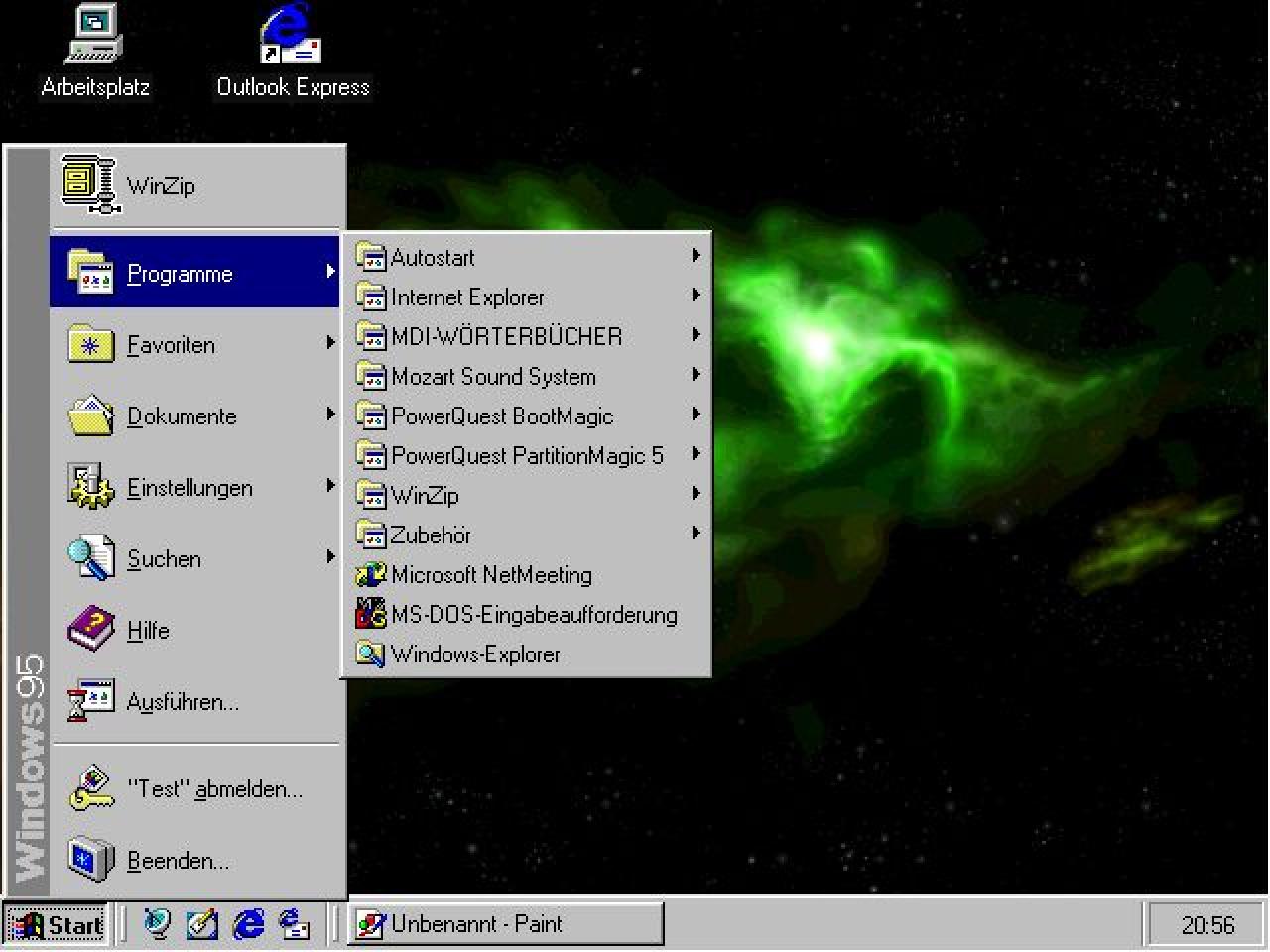
Task: Click the Windows-Explorer label
Action: pyautogui.click(x=475, y=654)
